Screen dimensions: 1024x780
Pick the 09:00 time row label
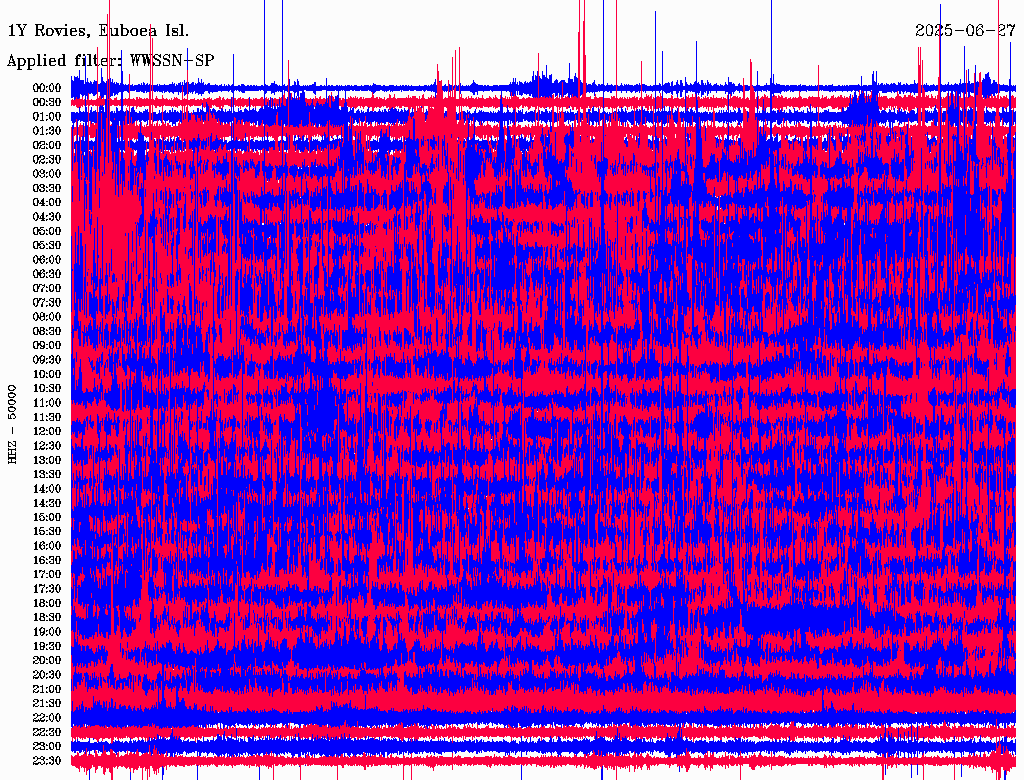[47, 346]
